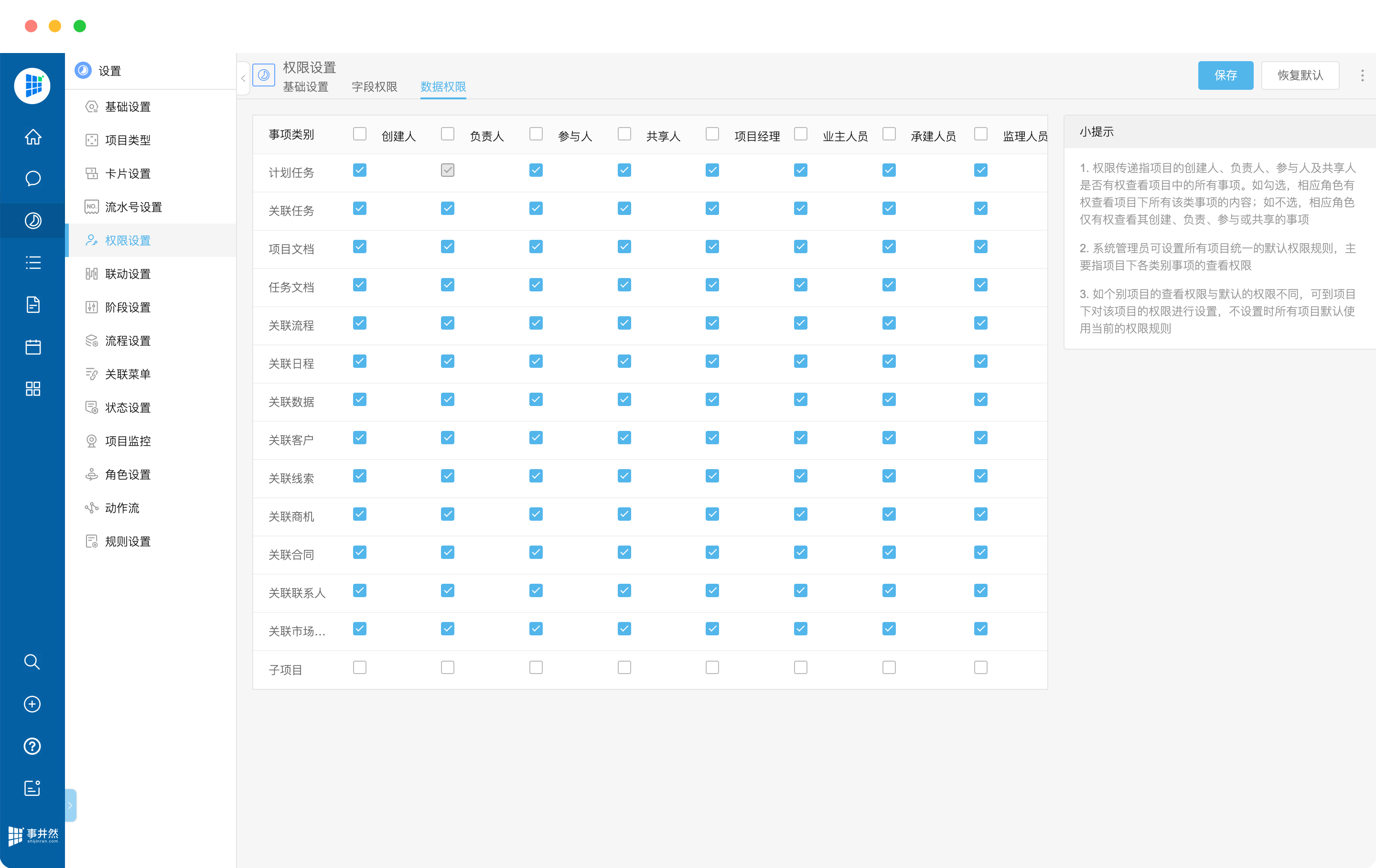Open the three-dot more options menu
Image resolution: width=1376 pixels, height=868 pixels.
click(x=1362, y=75)
